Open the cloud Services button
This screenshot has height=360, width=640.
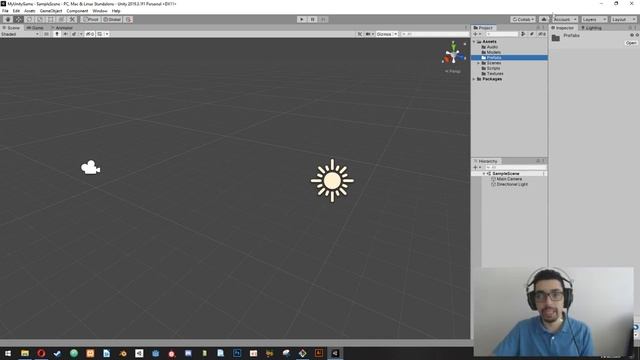[x=544, y=19]
